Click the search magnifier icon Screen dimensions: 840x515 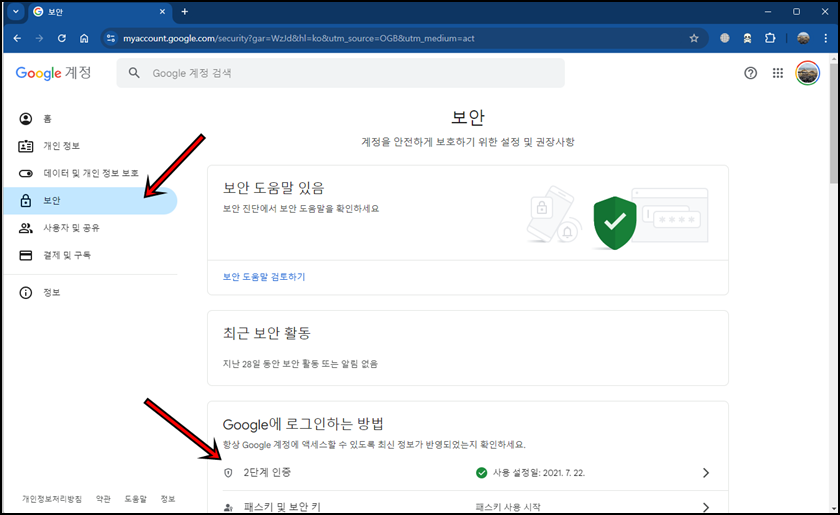(134, 73)
